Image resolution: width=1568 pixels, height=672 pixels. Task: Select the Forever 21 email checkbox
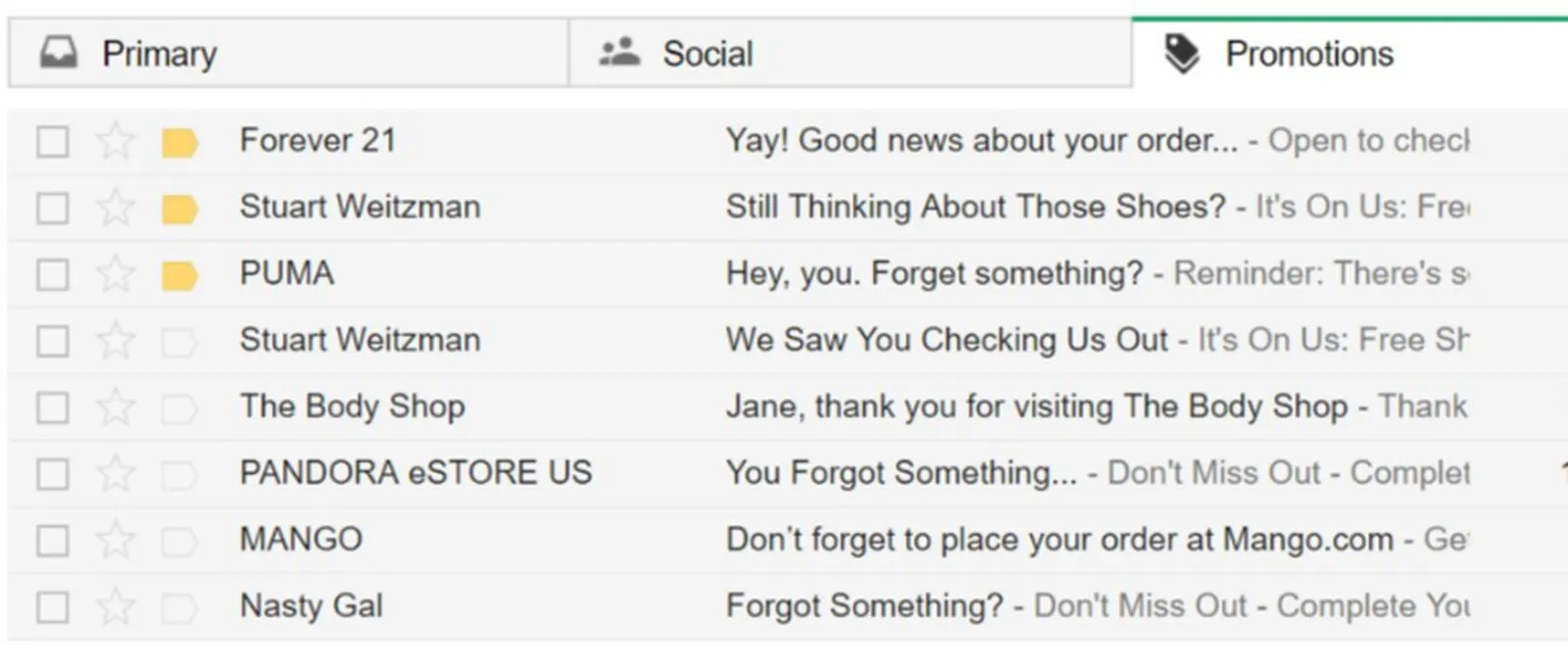coord(53,142)
